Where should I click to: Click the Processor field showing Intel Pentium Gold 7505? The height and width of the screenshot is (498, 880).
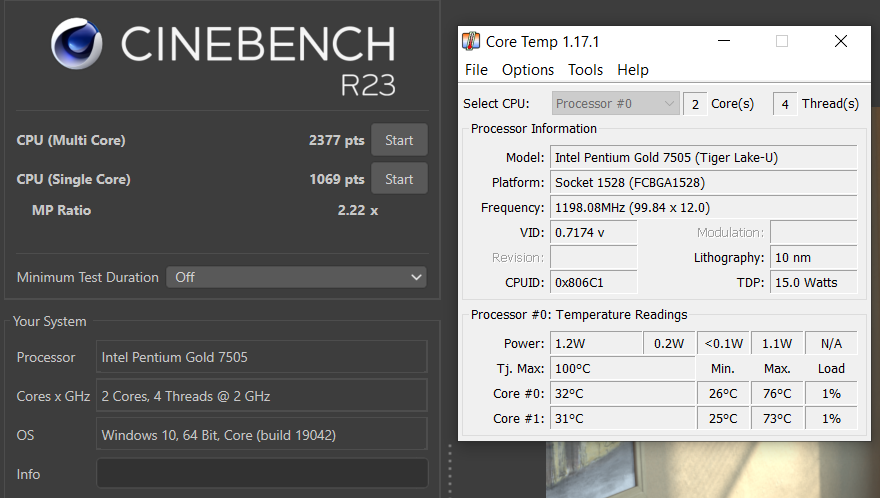coord(262,357)
